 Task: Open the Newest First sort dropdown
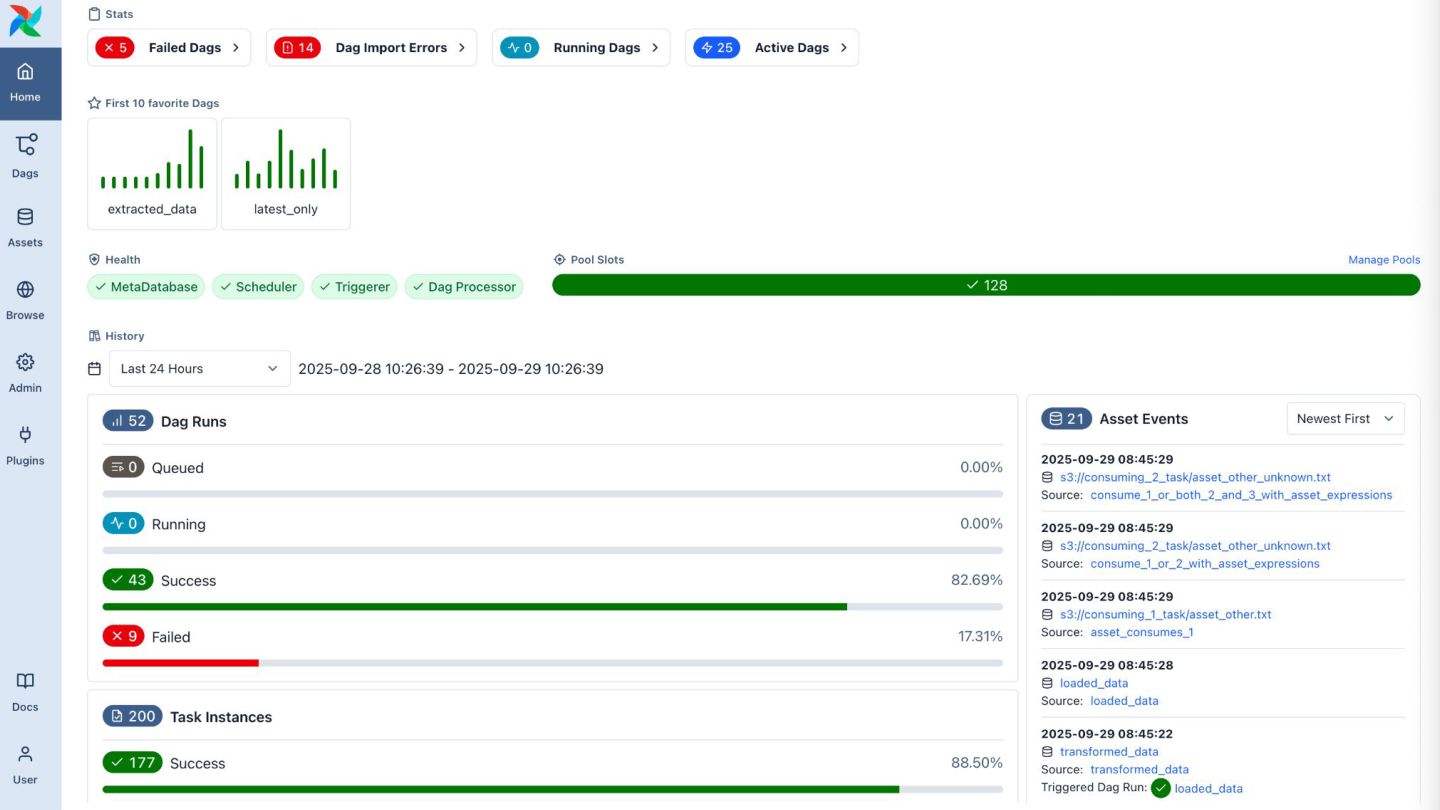pyautogui.click(x=1345, y=419)
